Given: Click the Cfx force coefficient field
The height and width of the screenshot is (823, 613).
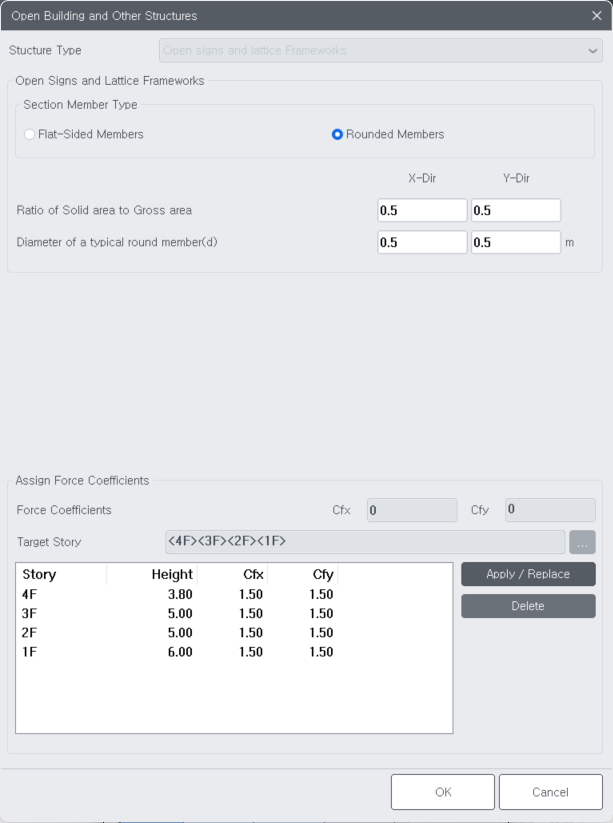Looking at the screenshot, I should coord(411,509).
